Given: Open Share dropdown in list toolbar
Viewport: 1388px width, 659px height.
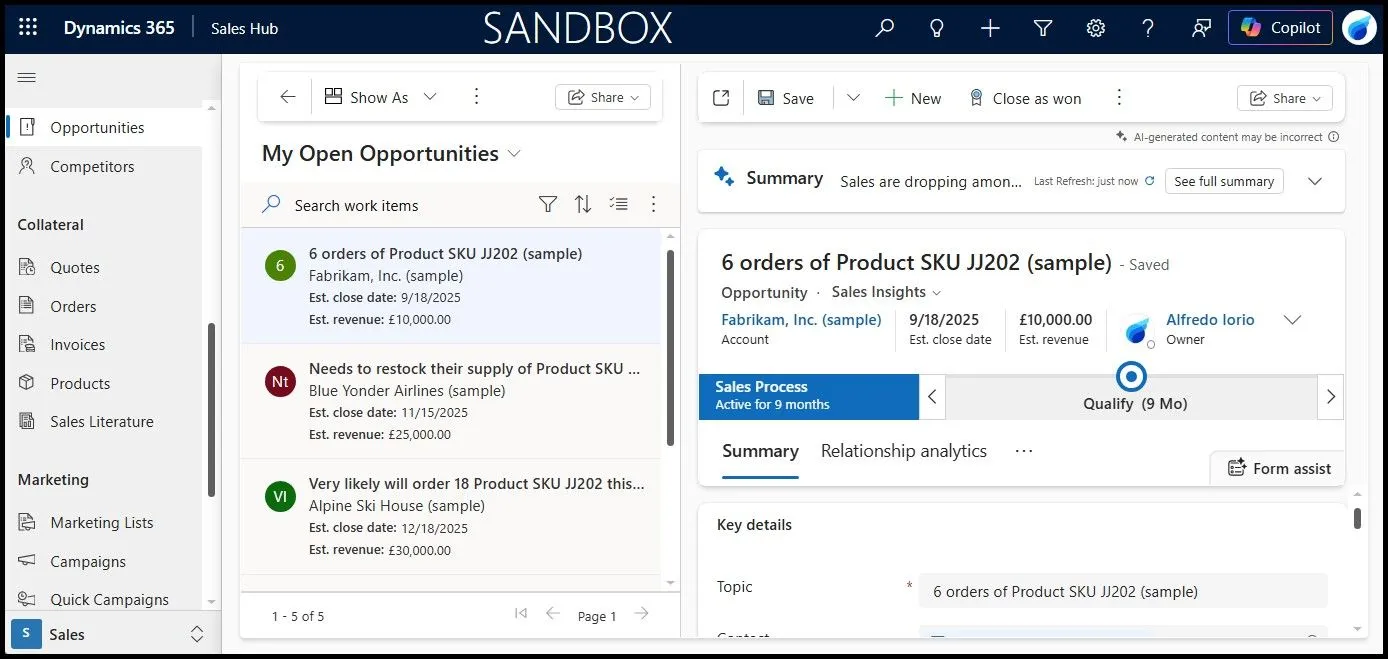Looking at the screenshot, I should click(603, 97).
